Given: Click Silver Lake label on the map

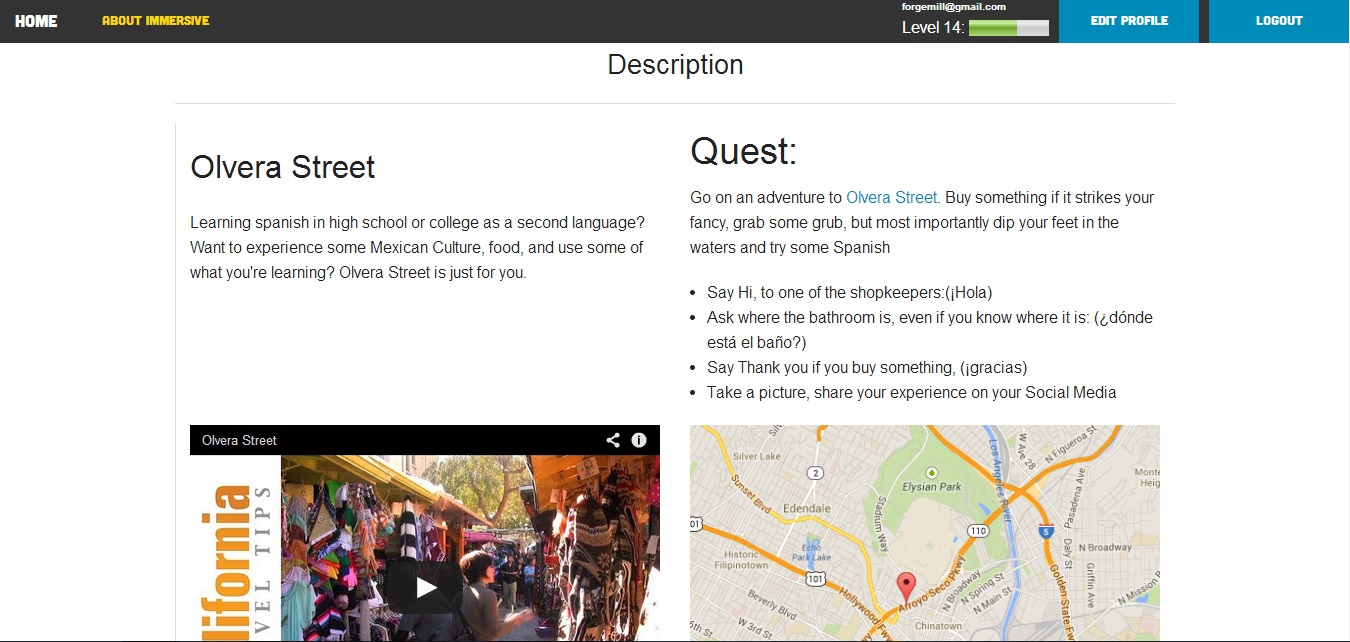Looking at the screenshot, I should tap(757, 456).
